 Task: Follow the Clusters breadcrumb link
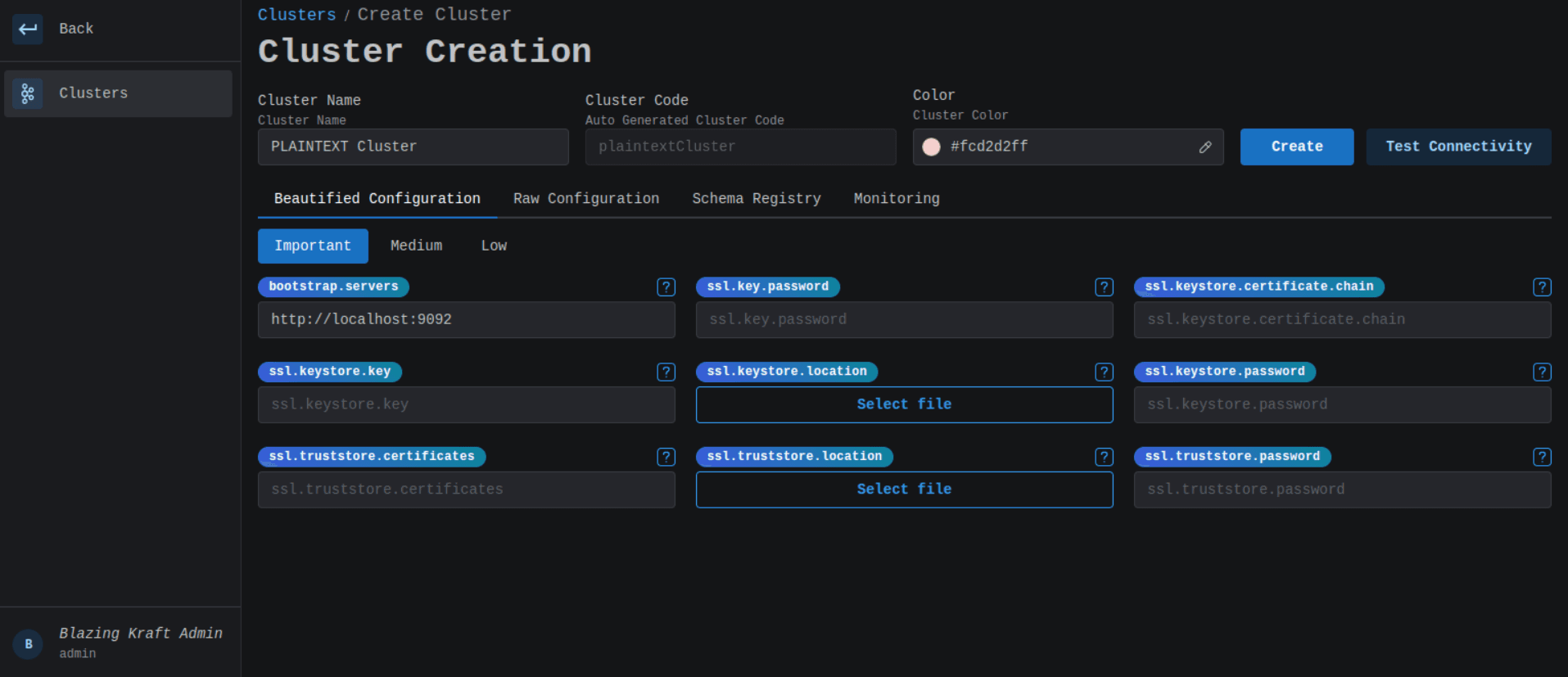(x=296, y=15)
